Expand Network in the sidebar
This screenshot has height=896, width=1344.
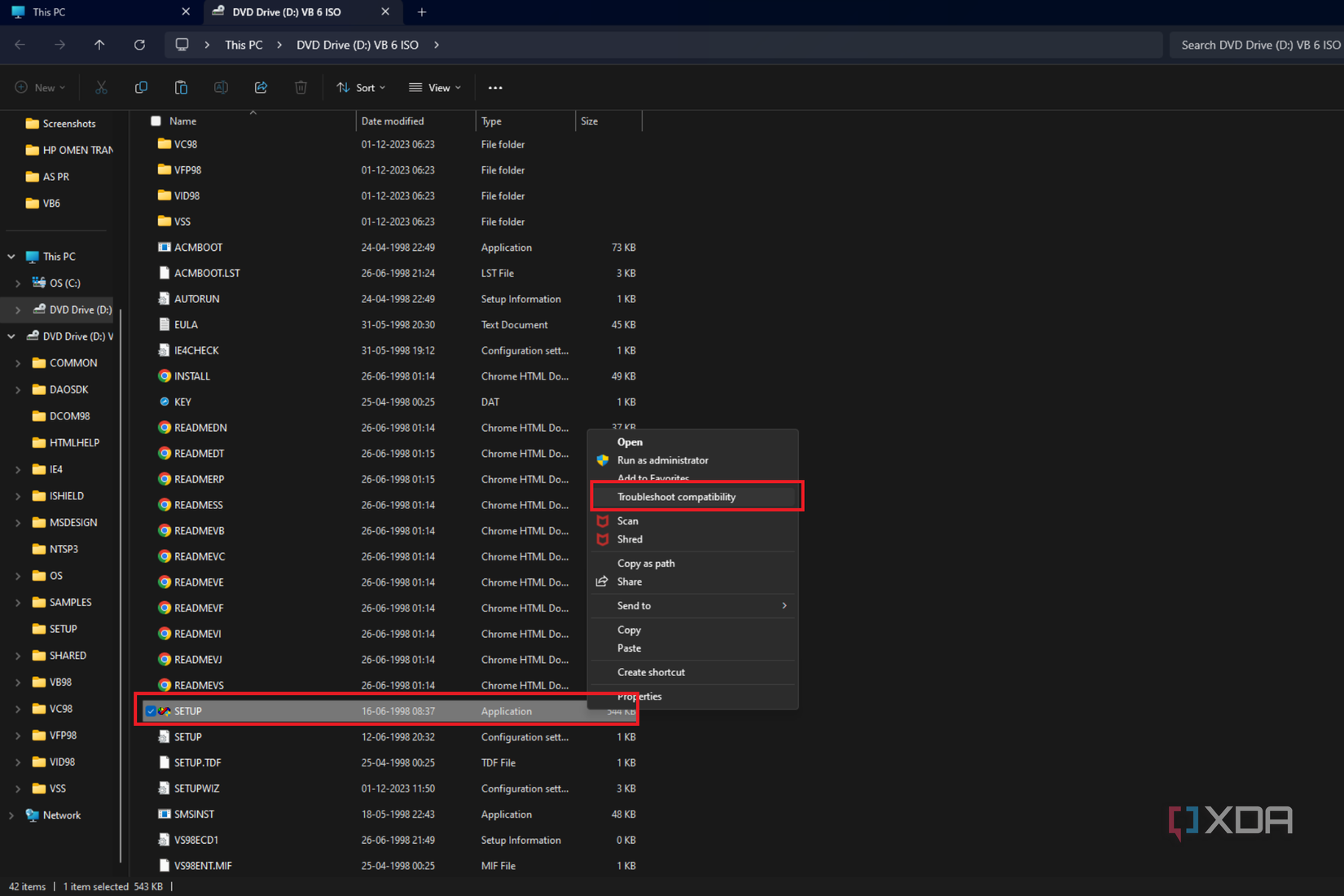click(x=11, y=815)
